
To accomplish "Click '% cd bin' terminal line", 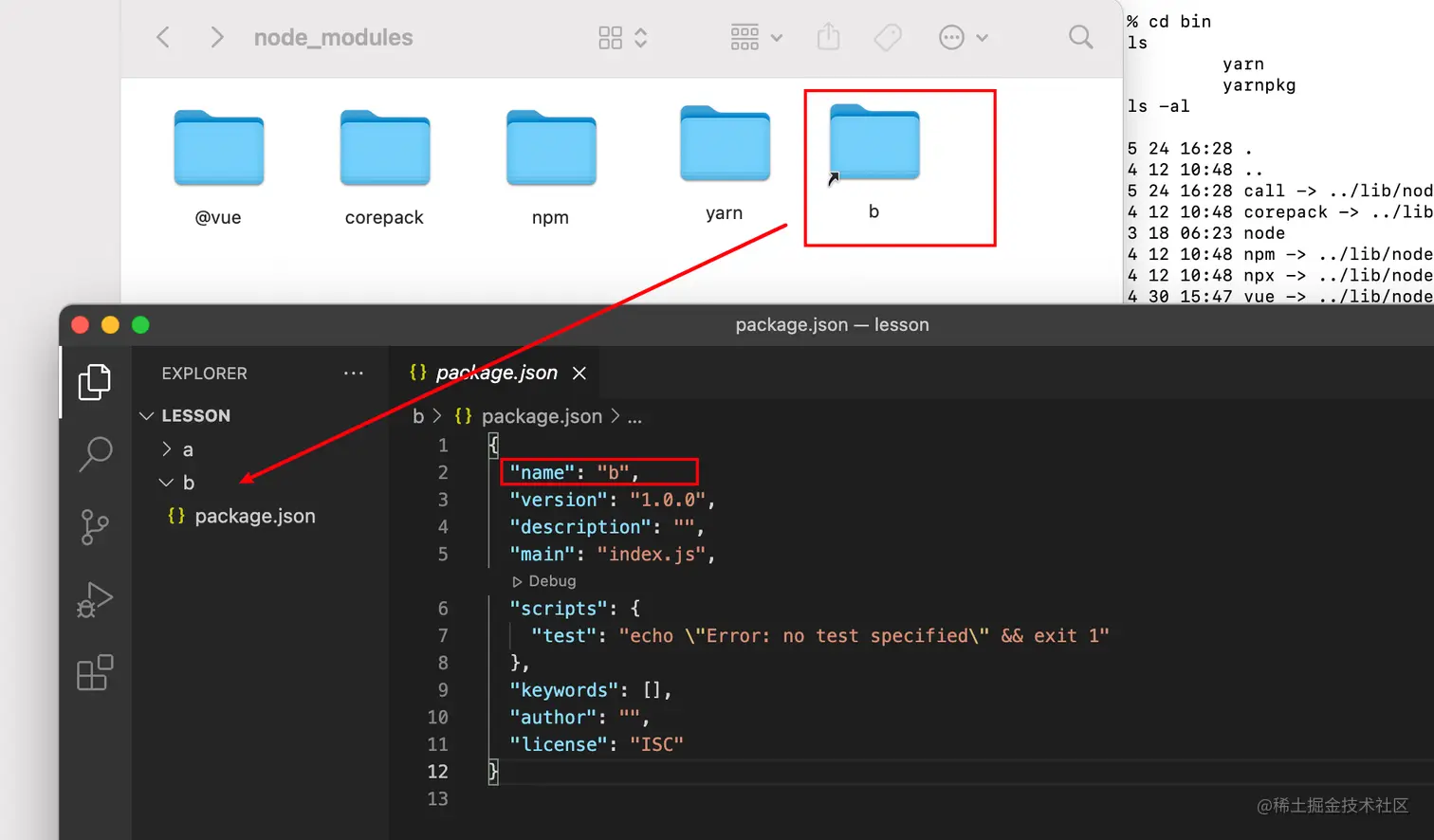I will click(x=1168, y=22).
